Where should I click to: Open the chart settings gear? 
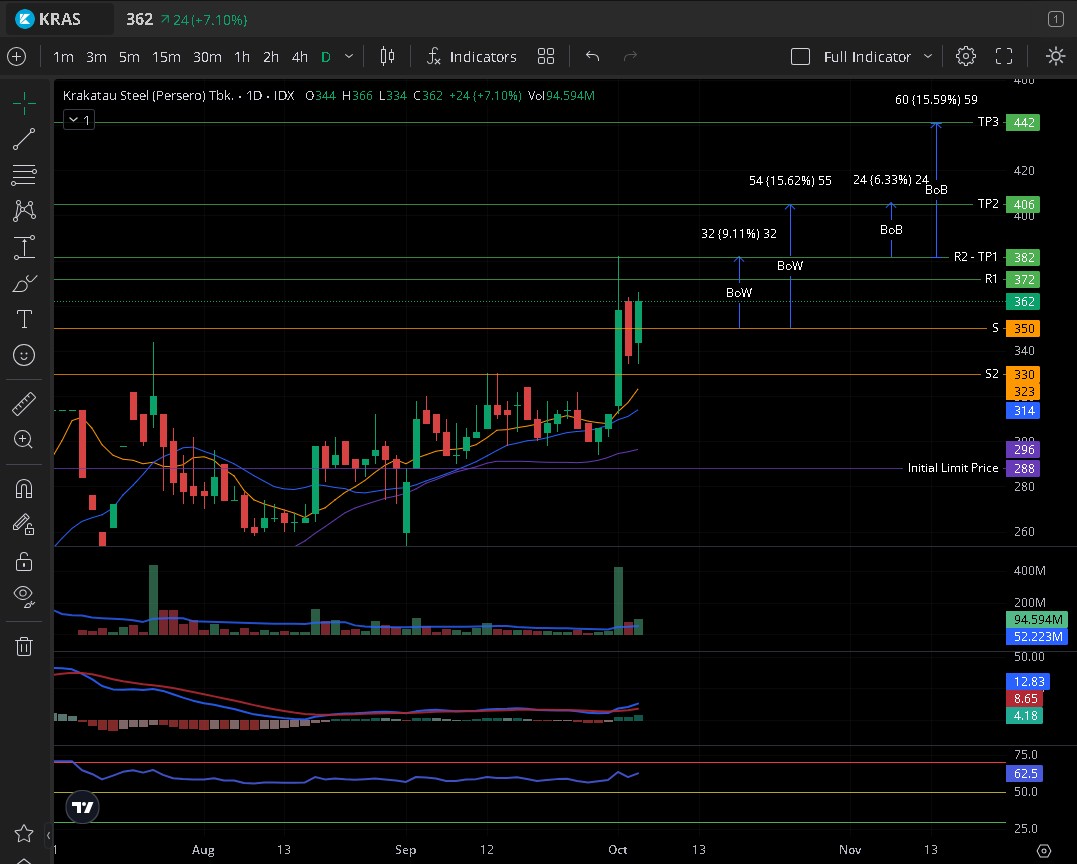coord(965,57)
